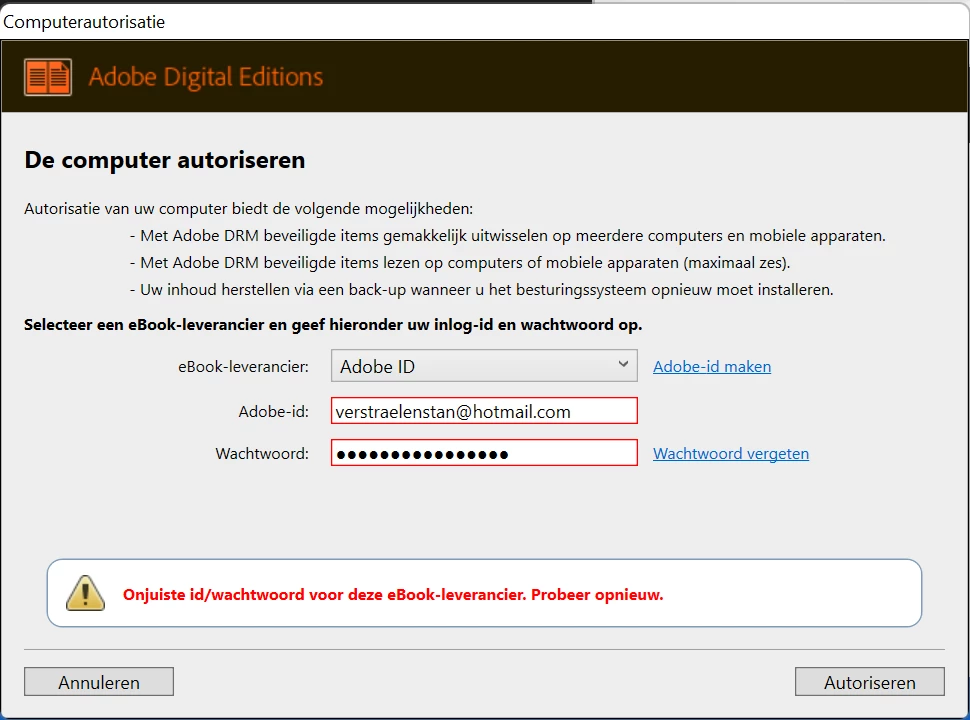Click the Autoriseren button
The height and width of the screenshot is (720, 970).
point(870,682)
